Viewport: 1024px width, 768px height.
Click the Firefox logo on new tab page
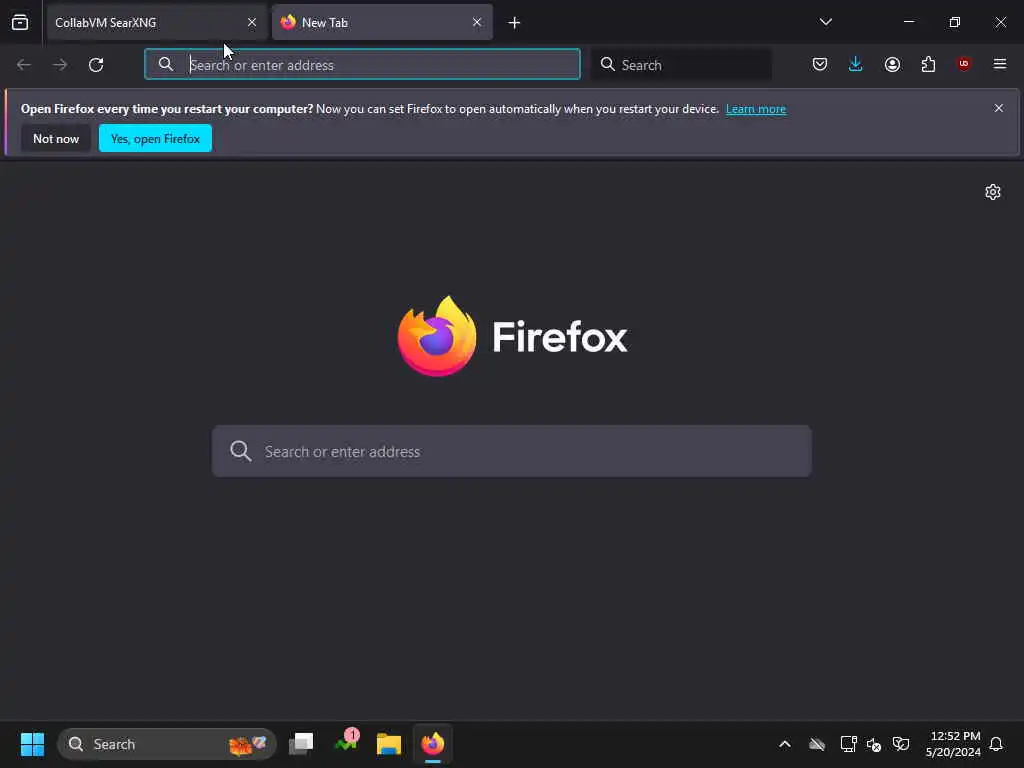tap(513, 336)
